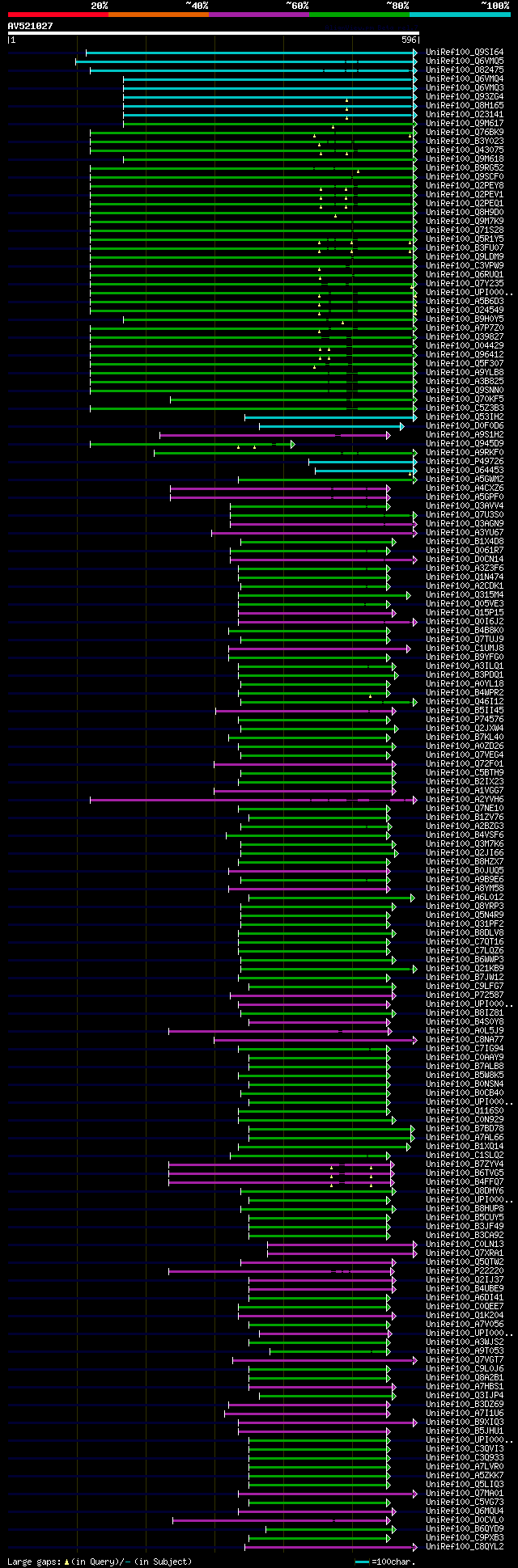Select UniRef100_Q8H165 in the hit list
This screenshot has width=518, height=1568.
click(465, 106)
